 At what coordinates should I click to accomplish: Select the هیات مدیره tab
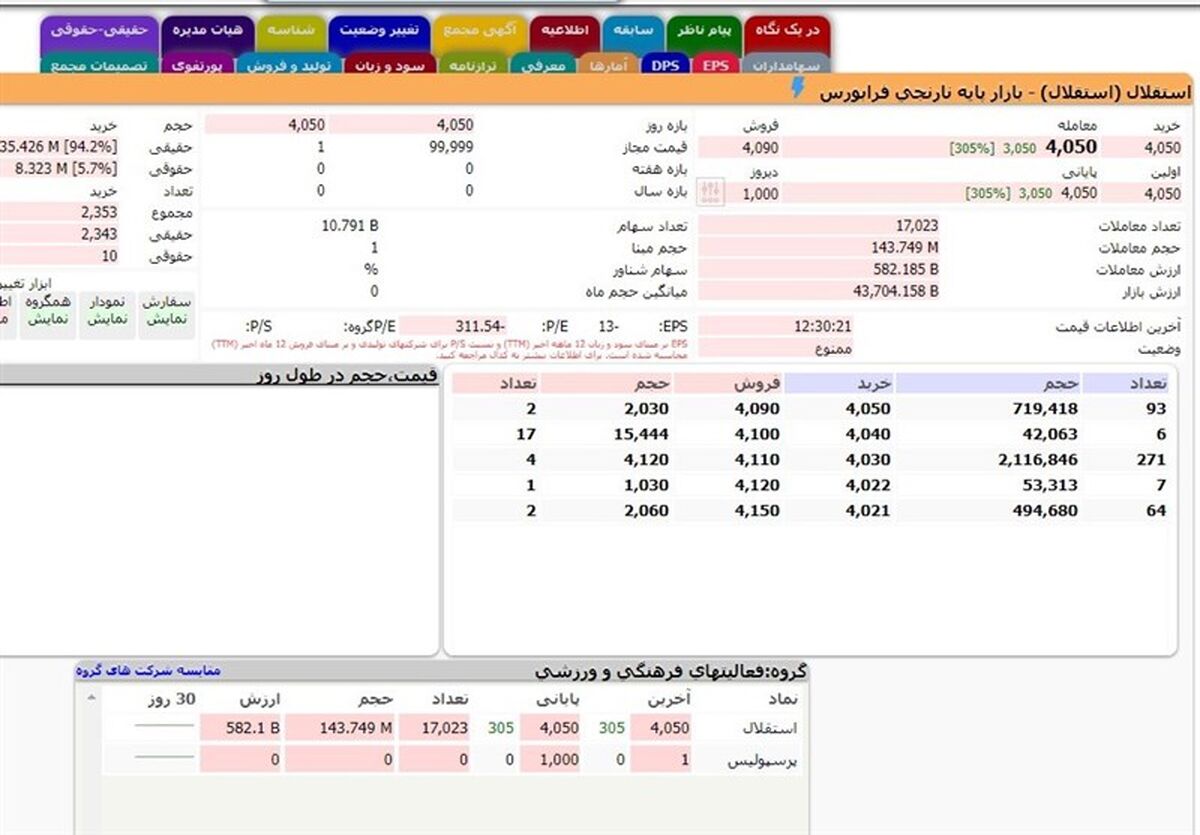pos(207,31)
